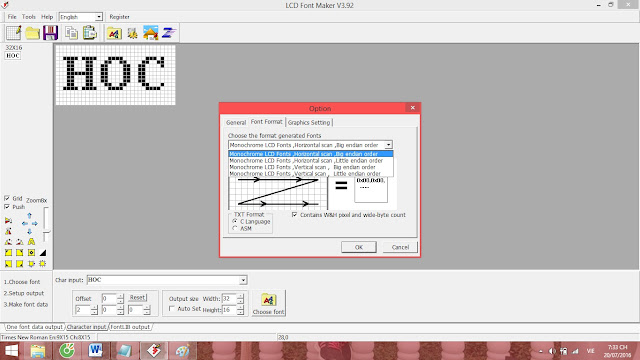Click yellow square with bottom-right corner mark
This screenshot has width=640, height=360.
click(20, 264)
